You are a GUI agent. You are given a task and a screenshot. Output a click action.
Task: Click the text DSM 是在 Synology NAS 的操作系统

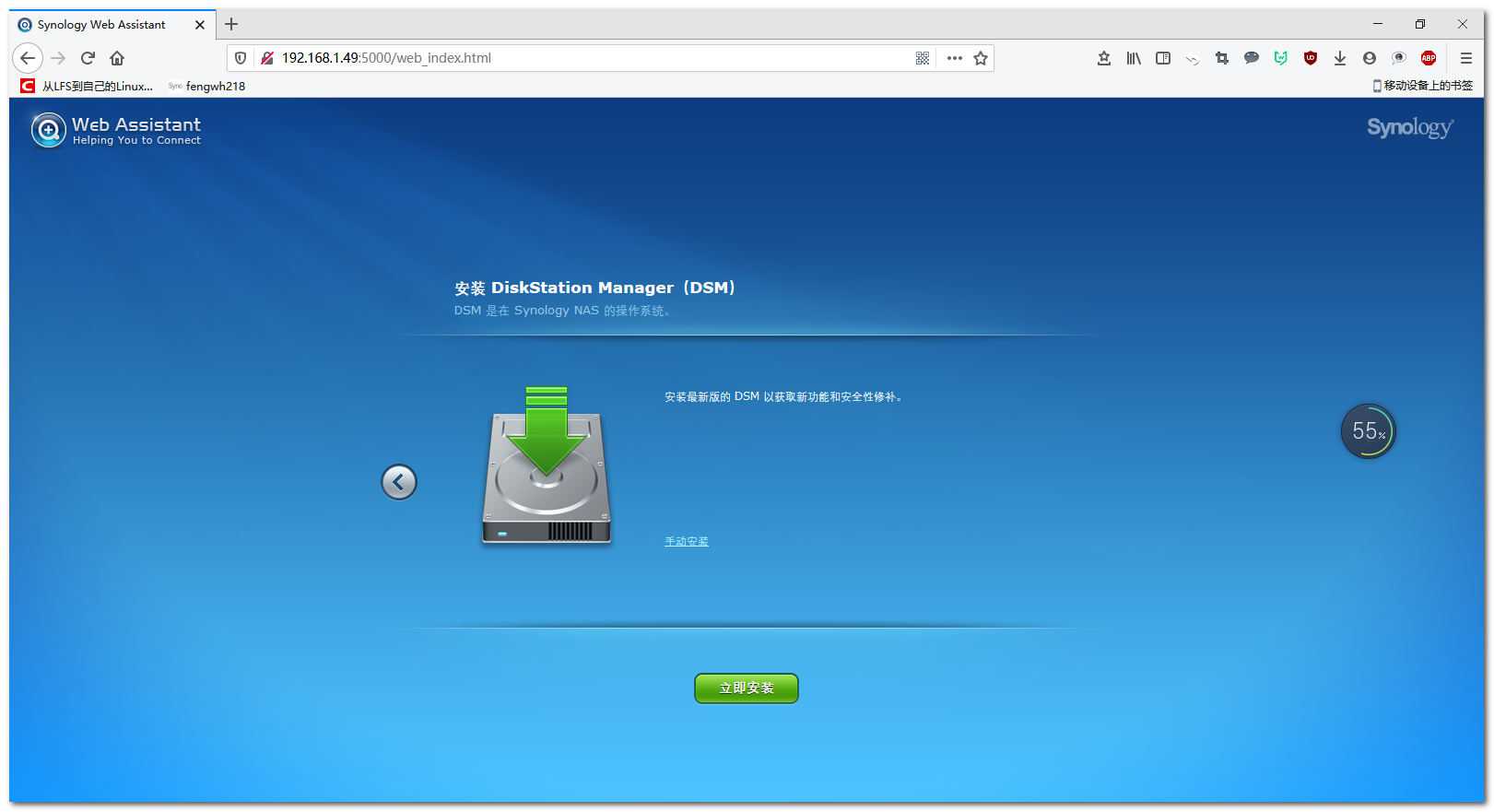click(562, 311)
